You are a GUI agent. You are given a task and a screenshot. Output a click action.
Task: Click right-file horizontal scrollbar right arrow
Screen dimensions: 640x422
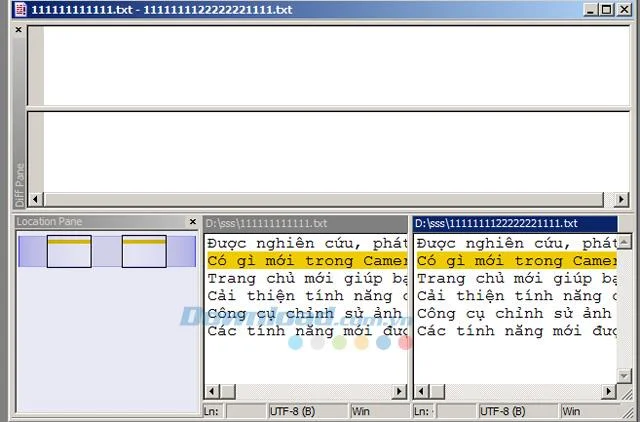click(609, 392)
